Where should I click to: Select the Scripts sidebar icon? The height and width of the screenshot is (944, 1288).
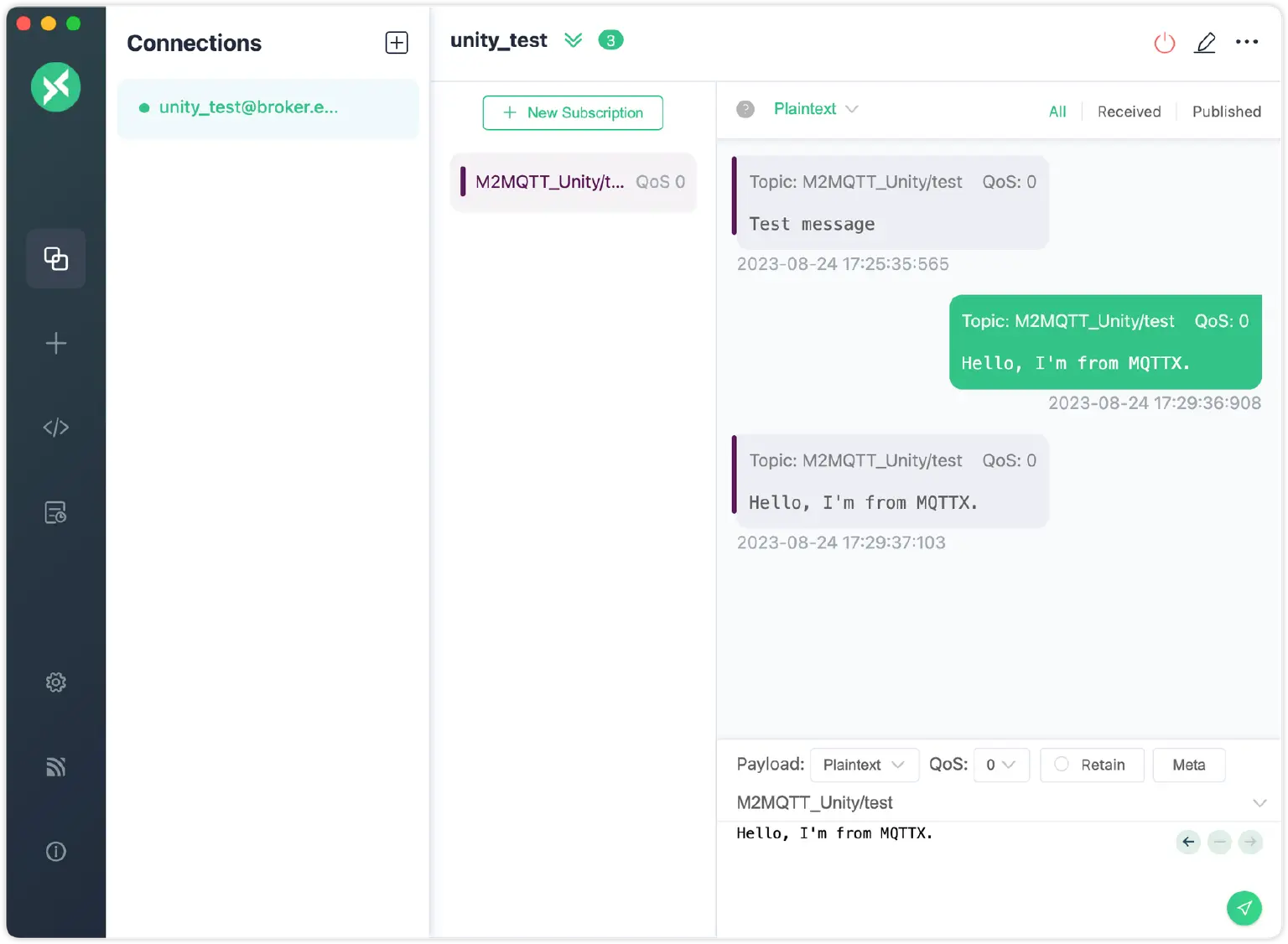(x=55, y=427)
